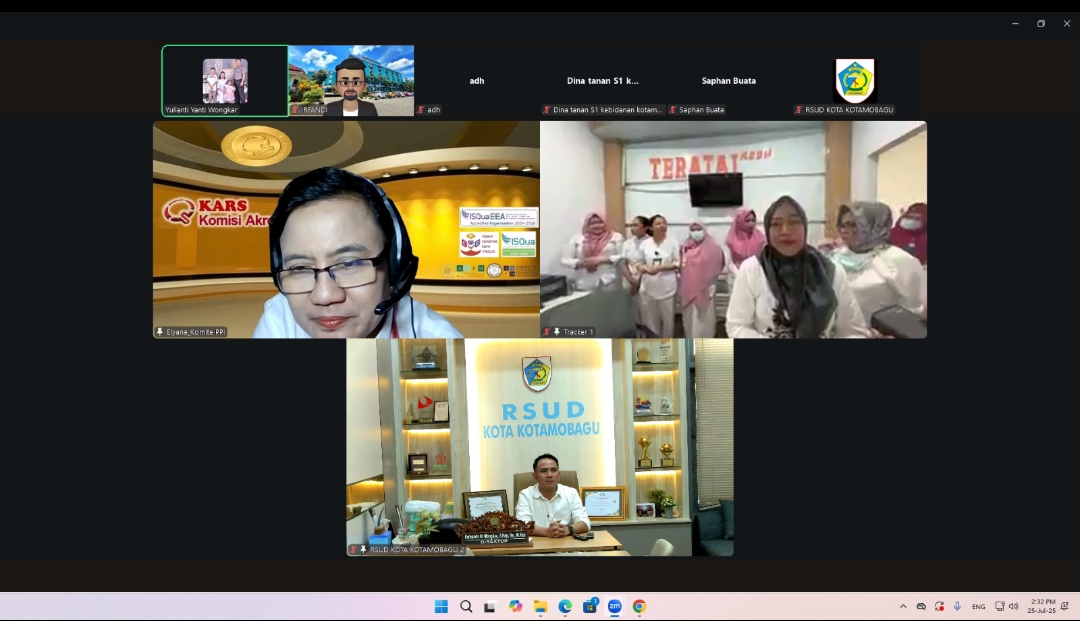Screen dimensions: 1080x621
Task: Open Microsoft Edge from the taskbar
Action: (565, 607)
